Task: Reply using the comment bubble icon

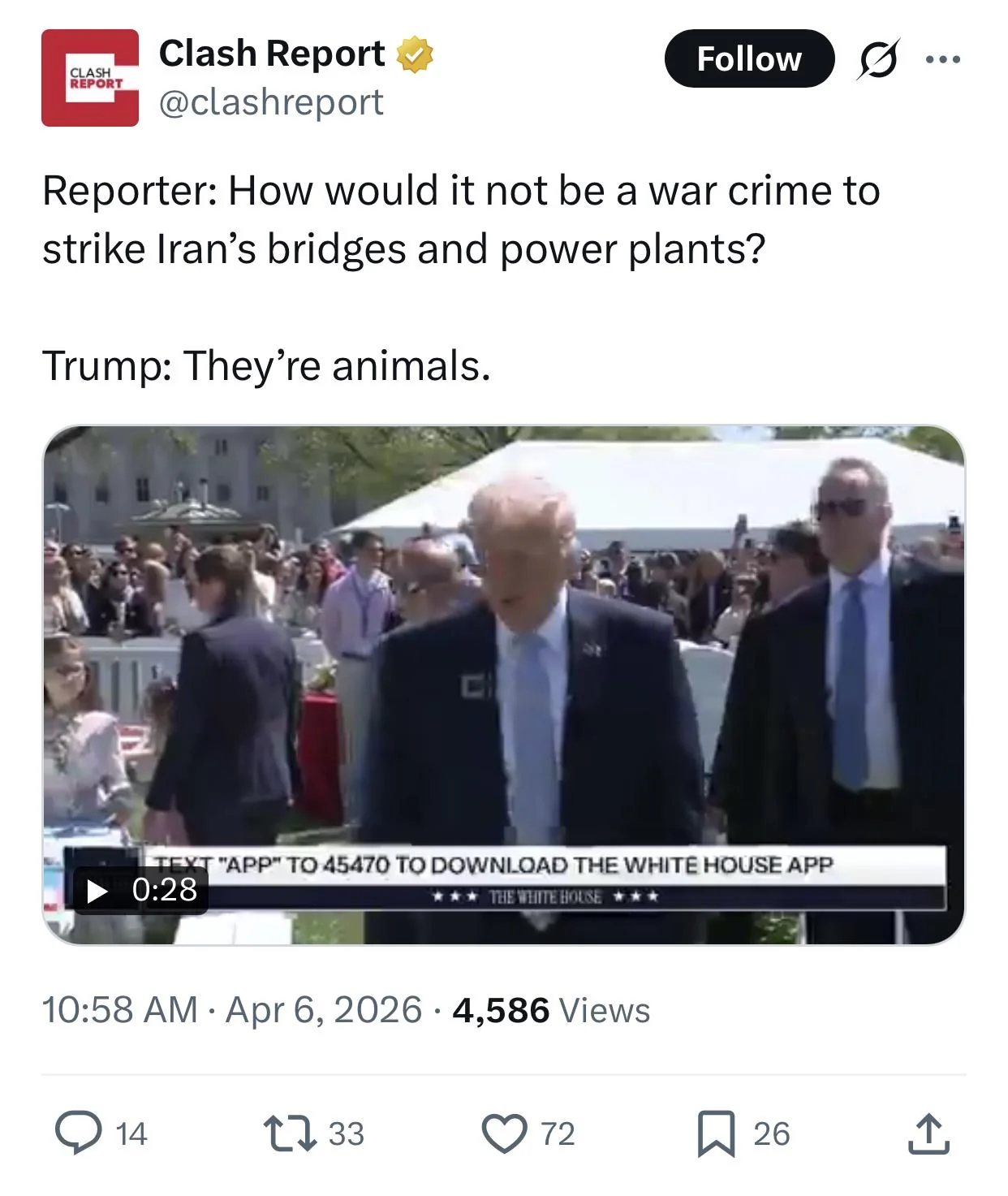Action: tap(76, 1133)
